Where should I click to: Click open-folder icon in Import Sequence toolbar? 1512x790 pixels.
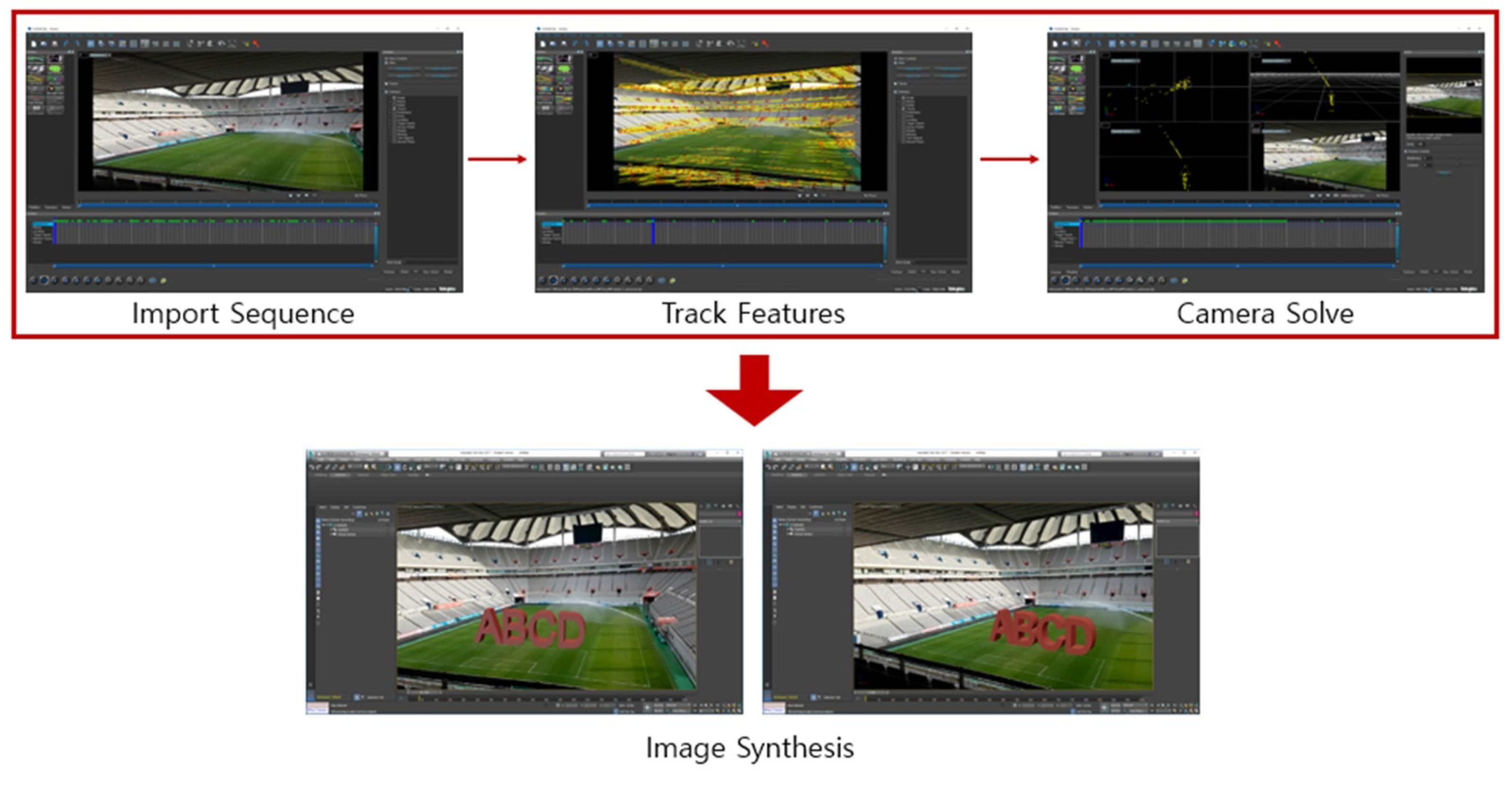click(x=43, y=43)
